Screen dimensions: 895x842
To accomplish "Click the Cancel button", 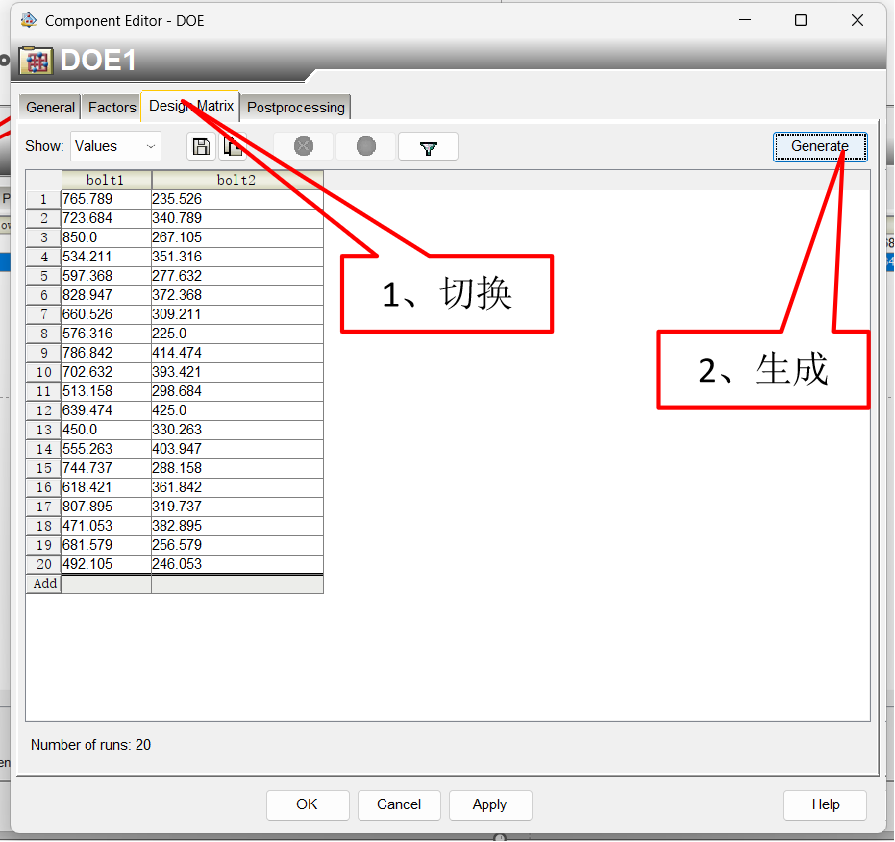I will coord(399,804).
